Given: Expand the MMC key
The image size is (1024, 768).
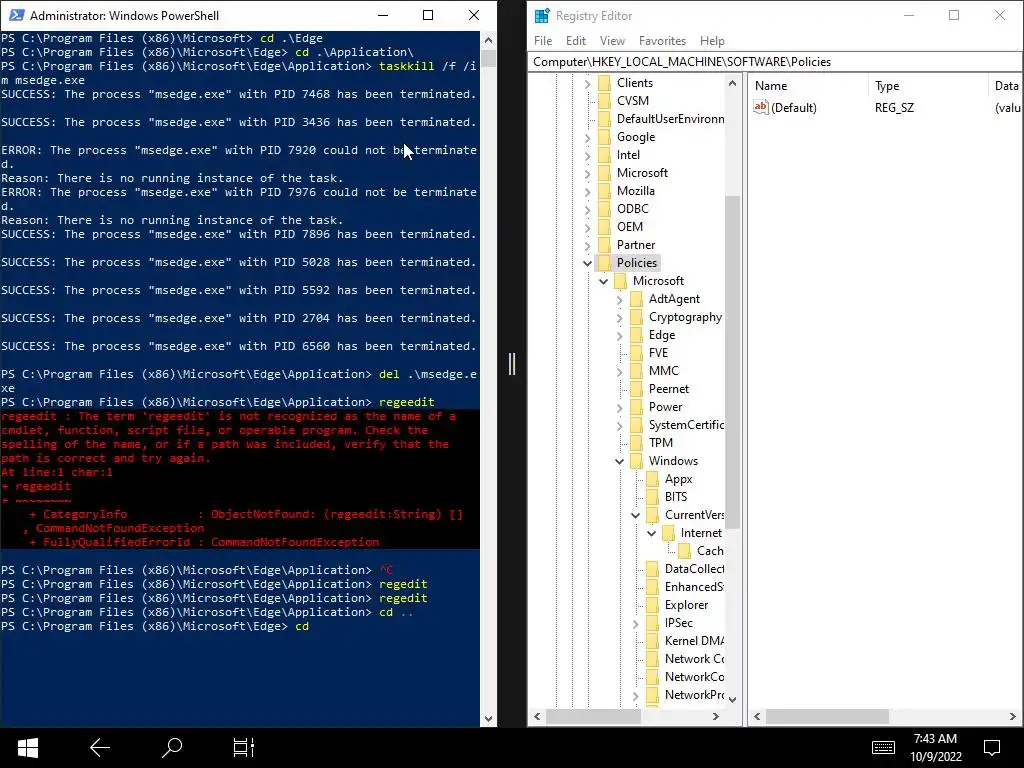Looking at the screenshot, I should 619,371.
